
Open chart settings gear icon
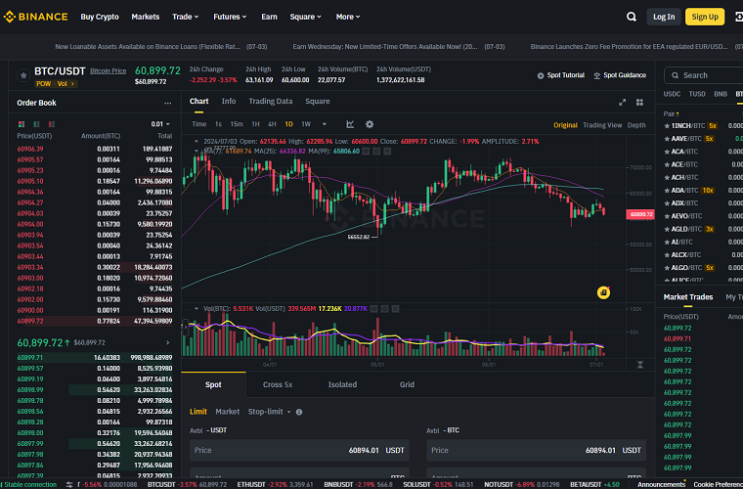pyautogui.click(x=370, y=124)
